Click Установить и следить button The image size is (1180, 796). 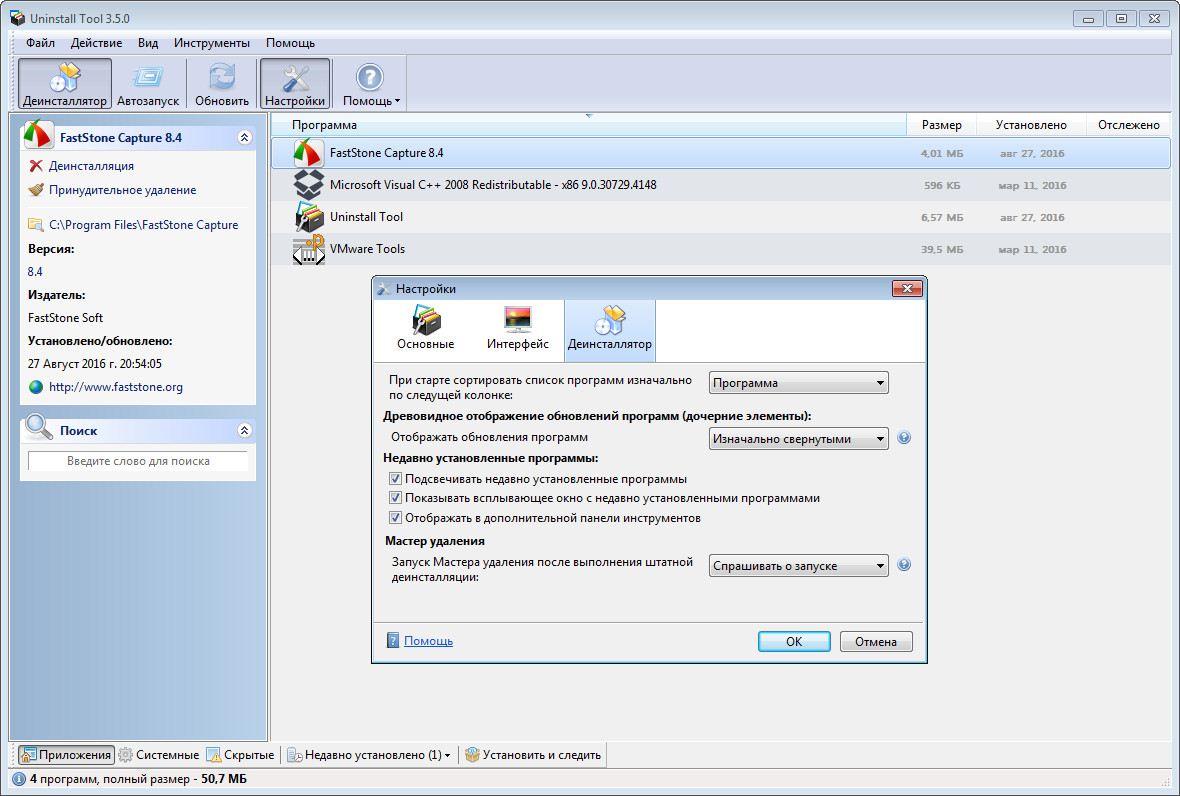533,755
